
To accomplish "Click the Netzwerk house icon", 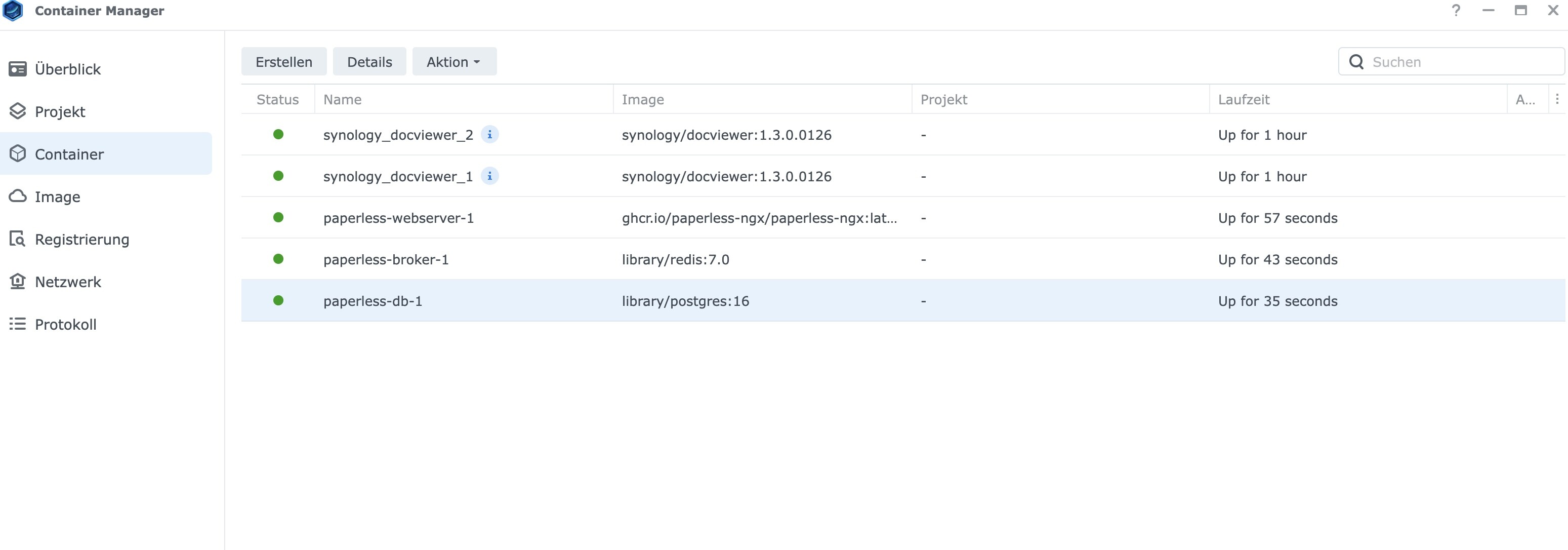I will (x=18, y=282).
